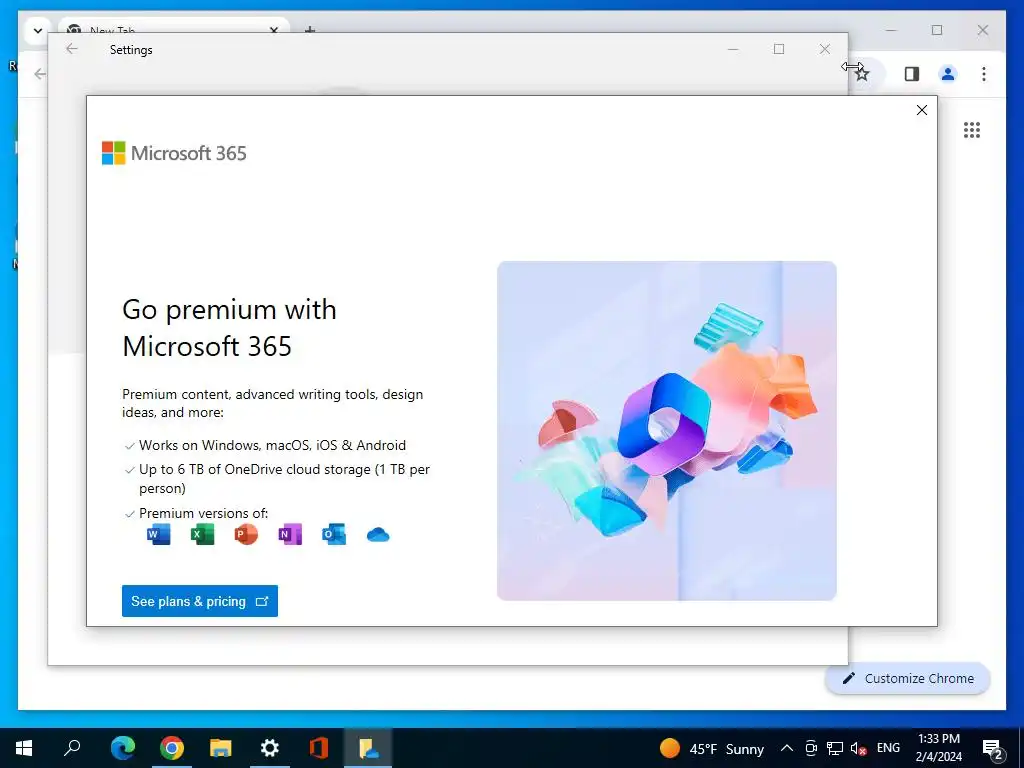
Task: Maximize the Settings window
Action: click(779, 49)
